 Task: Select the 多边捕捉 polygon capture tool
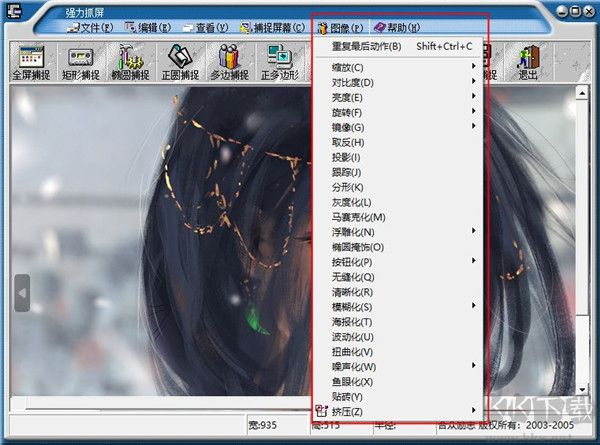coord(230,62)
